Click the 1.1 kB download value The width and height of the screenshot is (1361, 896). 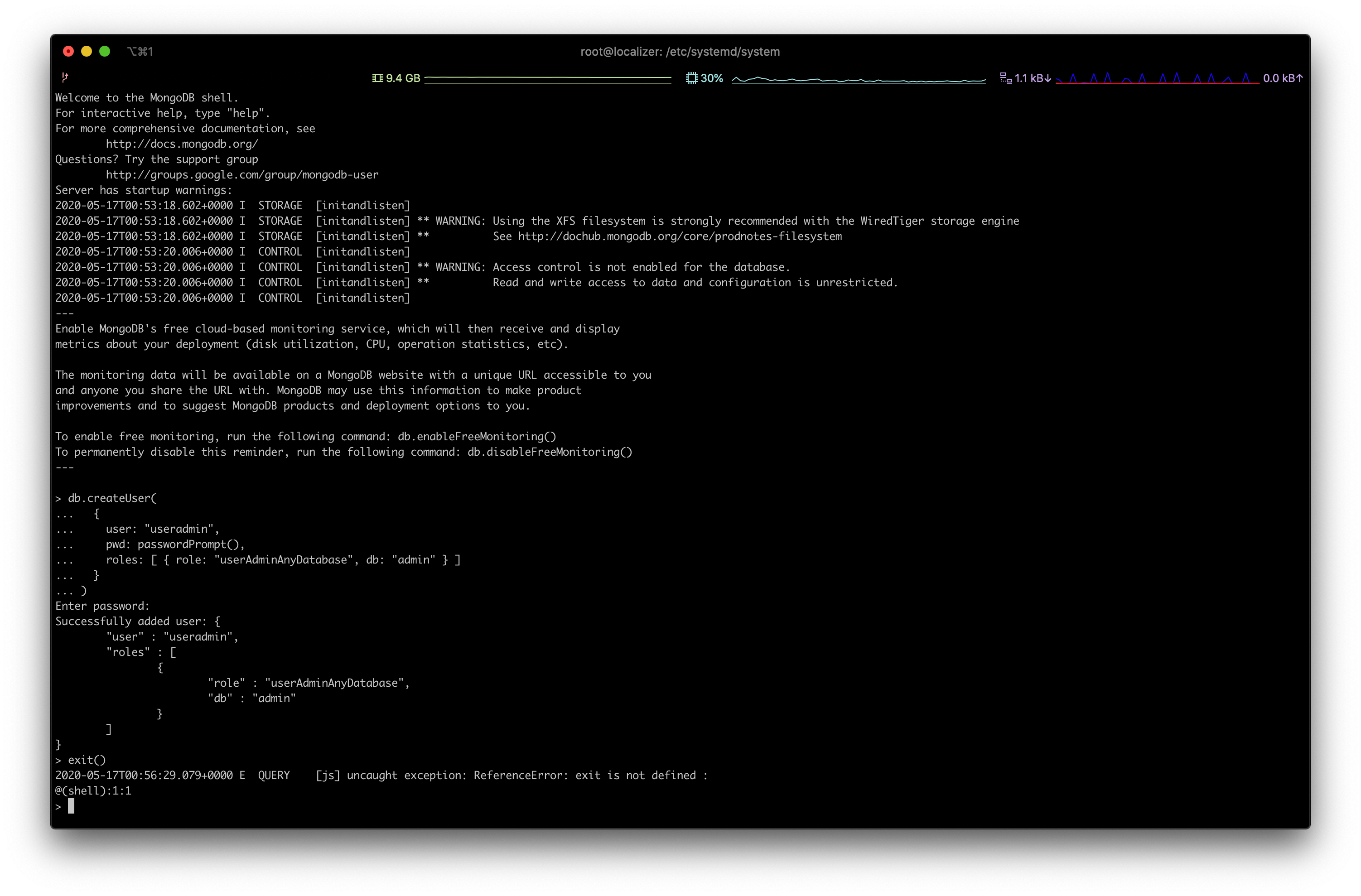point(1033,78)
